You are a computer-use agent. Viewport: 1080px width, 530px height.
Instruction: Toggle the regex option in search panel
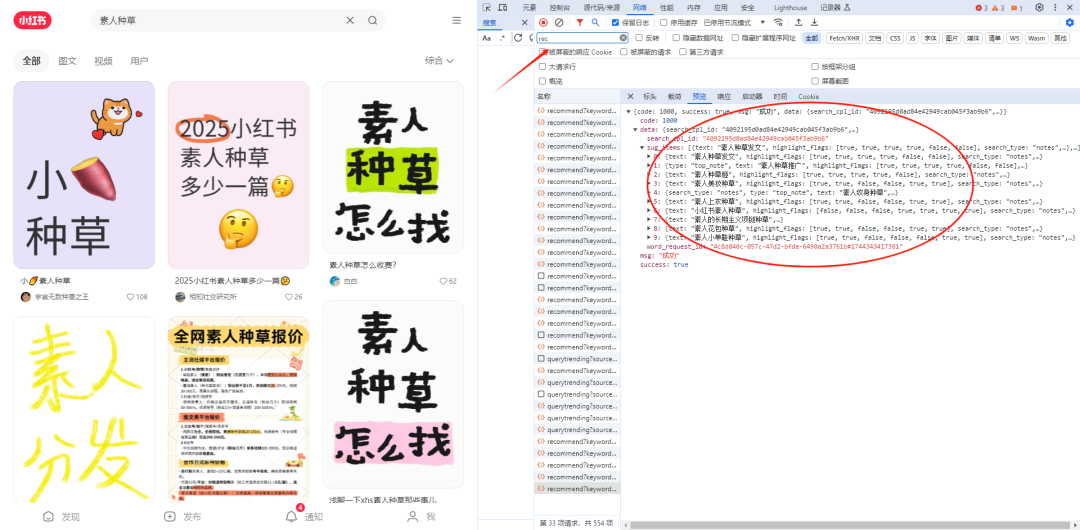tap(502, 38)
